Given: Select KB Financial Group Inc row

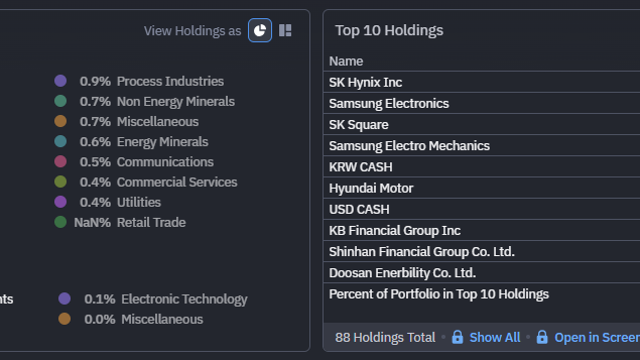Looking at the screenshot, I should coord(482,231).
